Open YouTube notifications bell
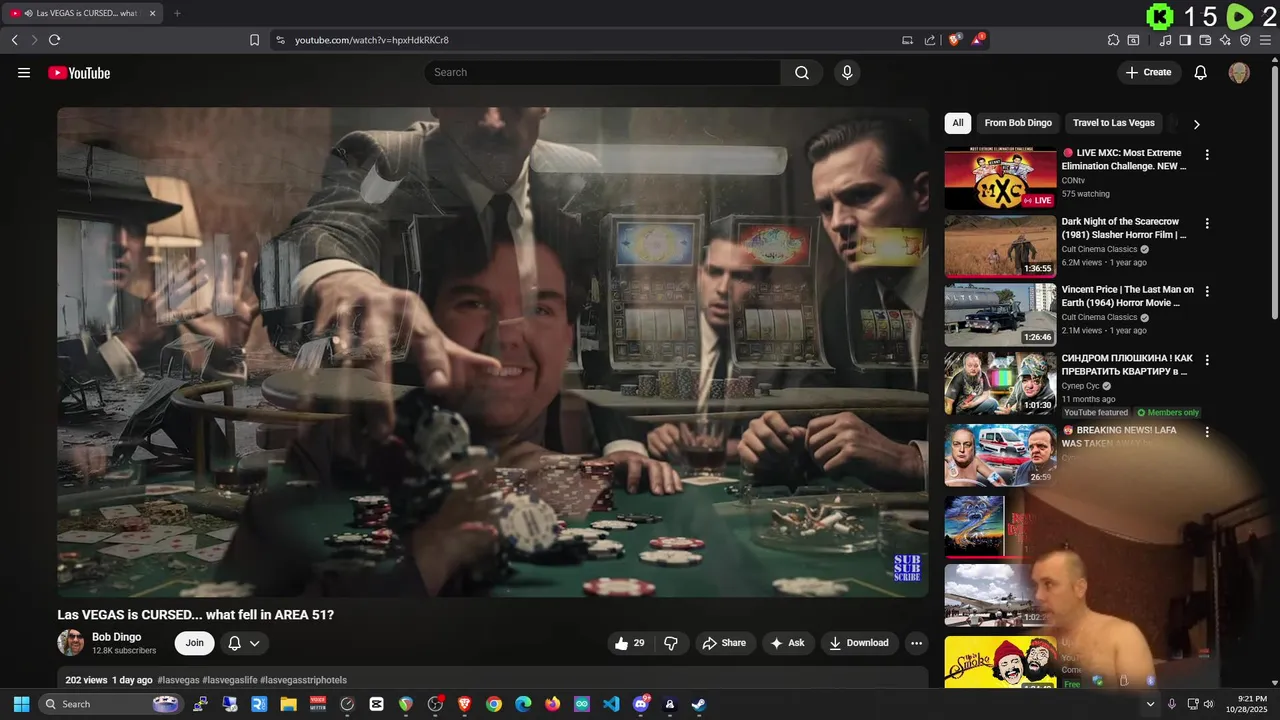1280x720 pixels. pyautogui.click(x=1201, y=72)
